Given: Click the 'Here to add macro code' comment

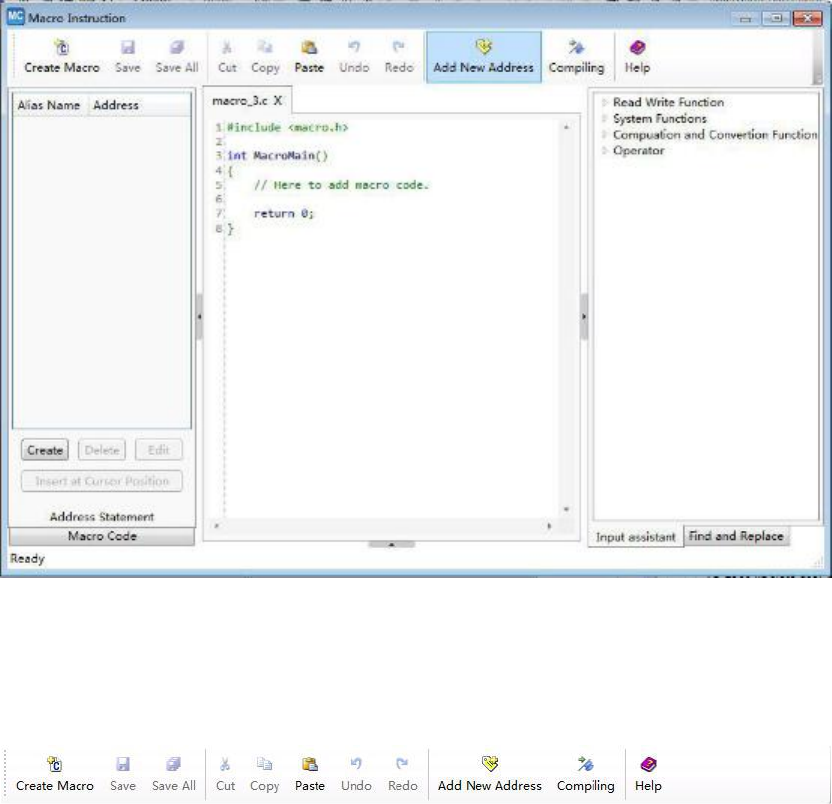Looking at the screenshot, I should click(341, 185).
